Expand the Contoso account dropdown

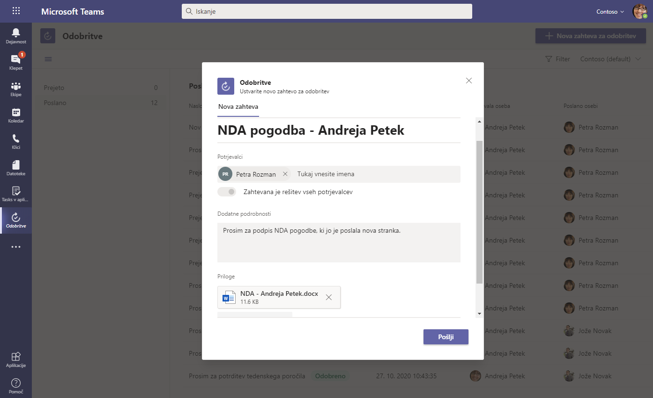(610, 12)
